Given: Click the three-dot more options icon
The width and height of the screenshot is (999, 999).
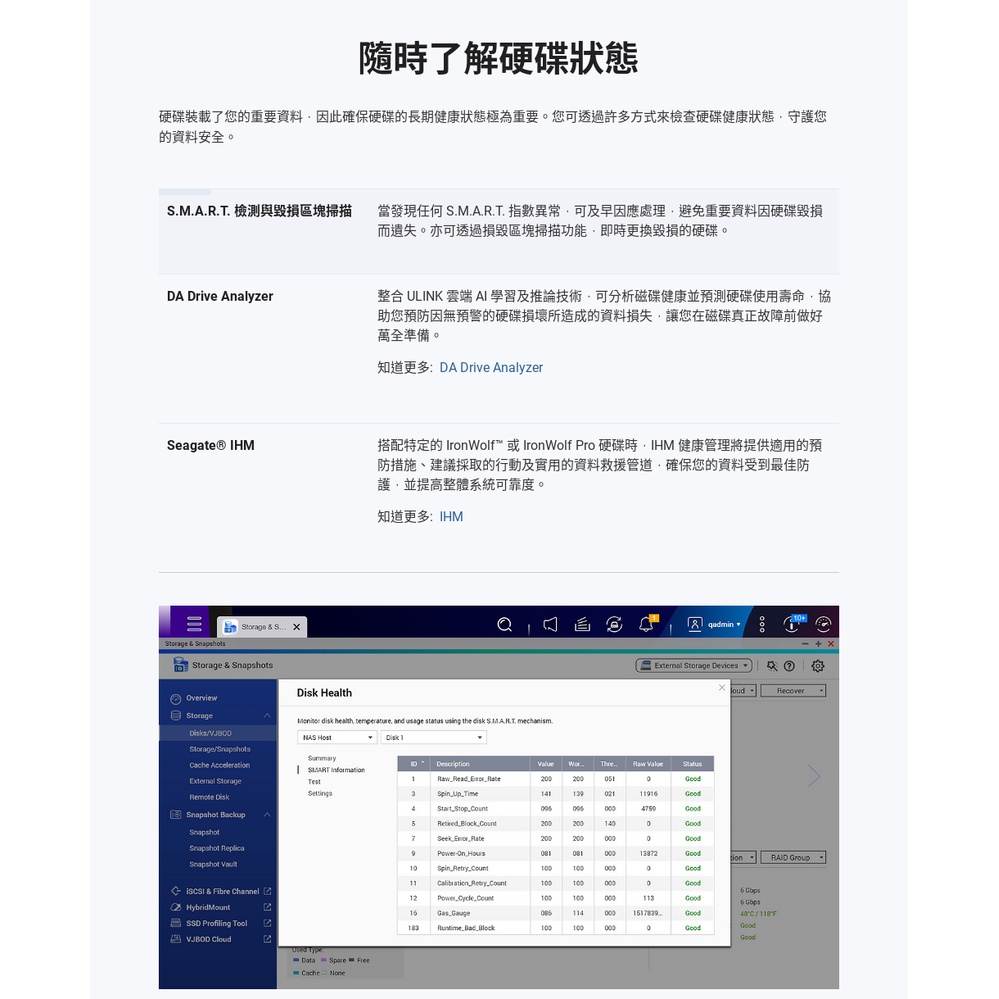Looking at the screenshot, I should pos(762,625).
